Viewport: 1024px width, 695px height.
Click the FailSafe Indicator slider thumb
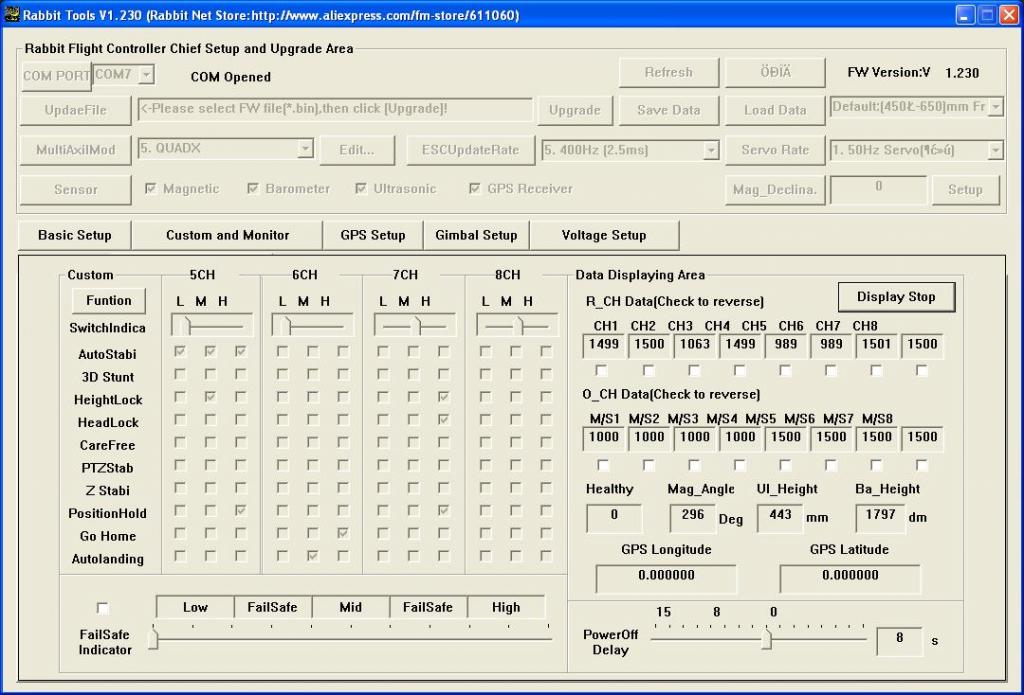point(153,638)
